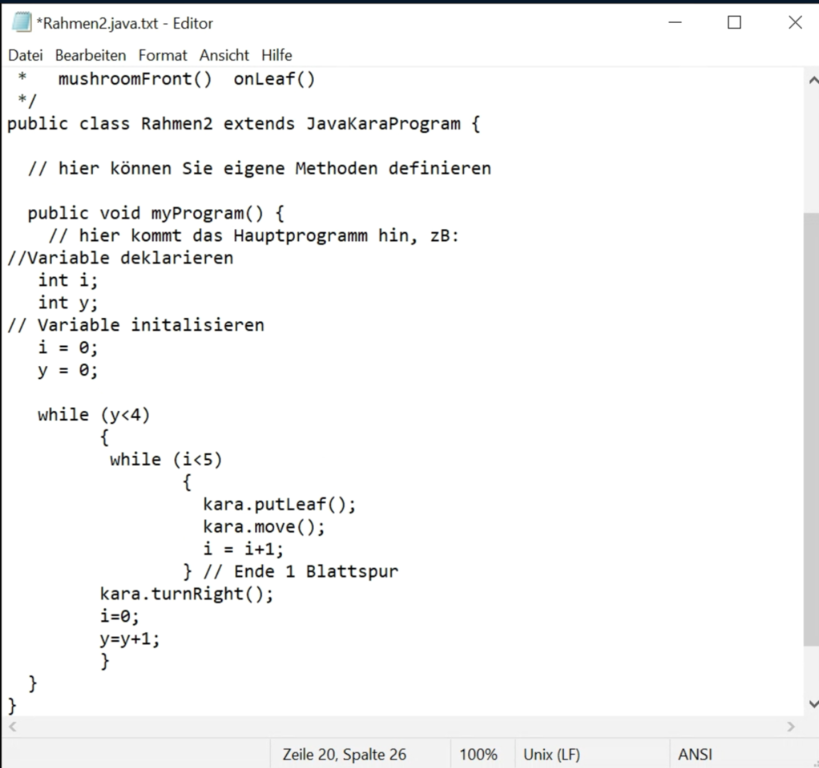Click the Unix (LF) line ending indicator
Image resolution: width=819 pixels, height=768 pixels.
click(551, 754)
